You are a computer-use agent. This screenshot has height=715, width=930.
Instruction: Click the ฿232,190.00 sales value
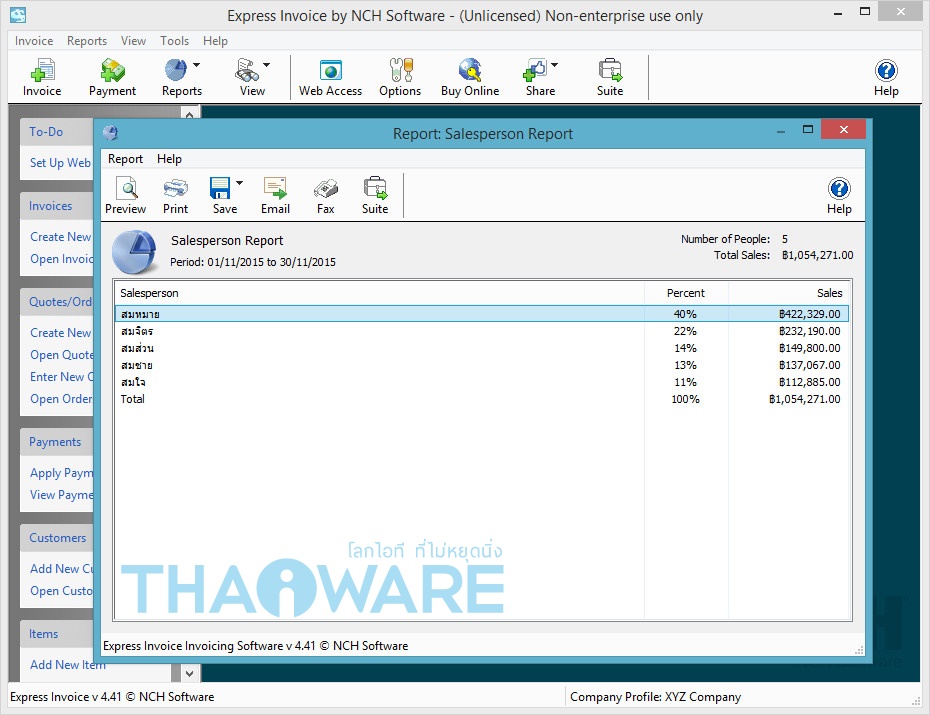tap(810, 331)
